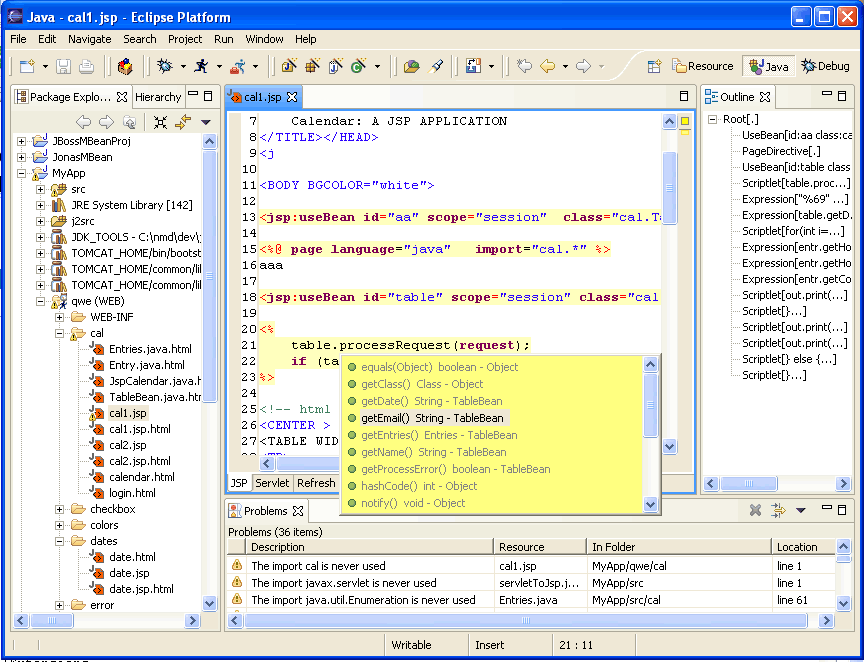Minimize the Package Explorer view
This screenshot has width=864, height=662.
click(192, 94)
